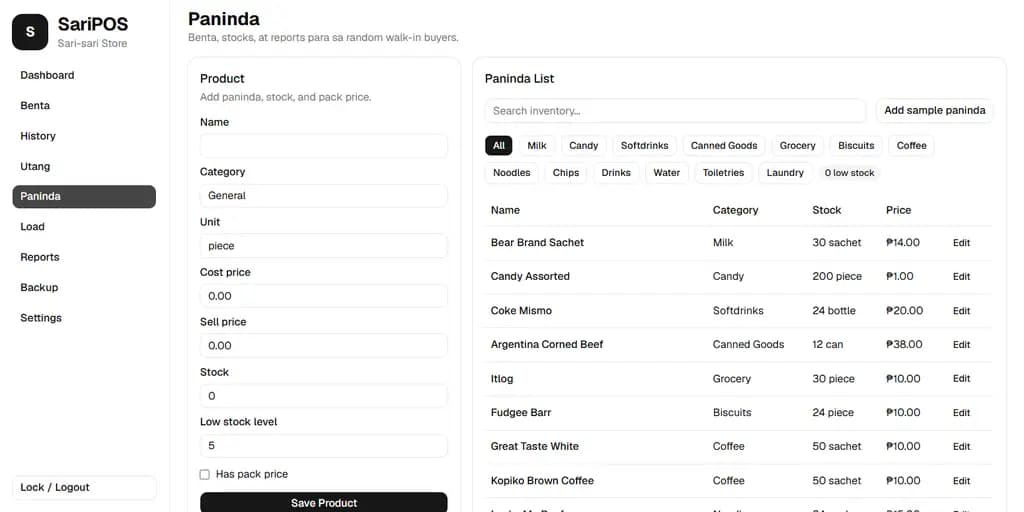1024x512 pixels.
Task: Filter the list by Softdrinks category
Action: pyautogui.click(x=644, y=146)
